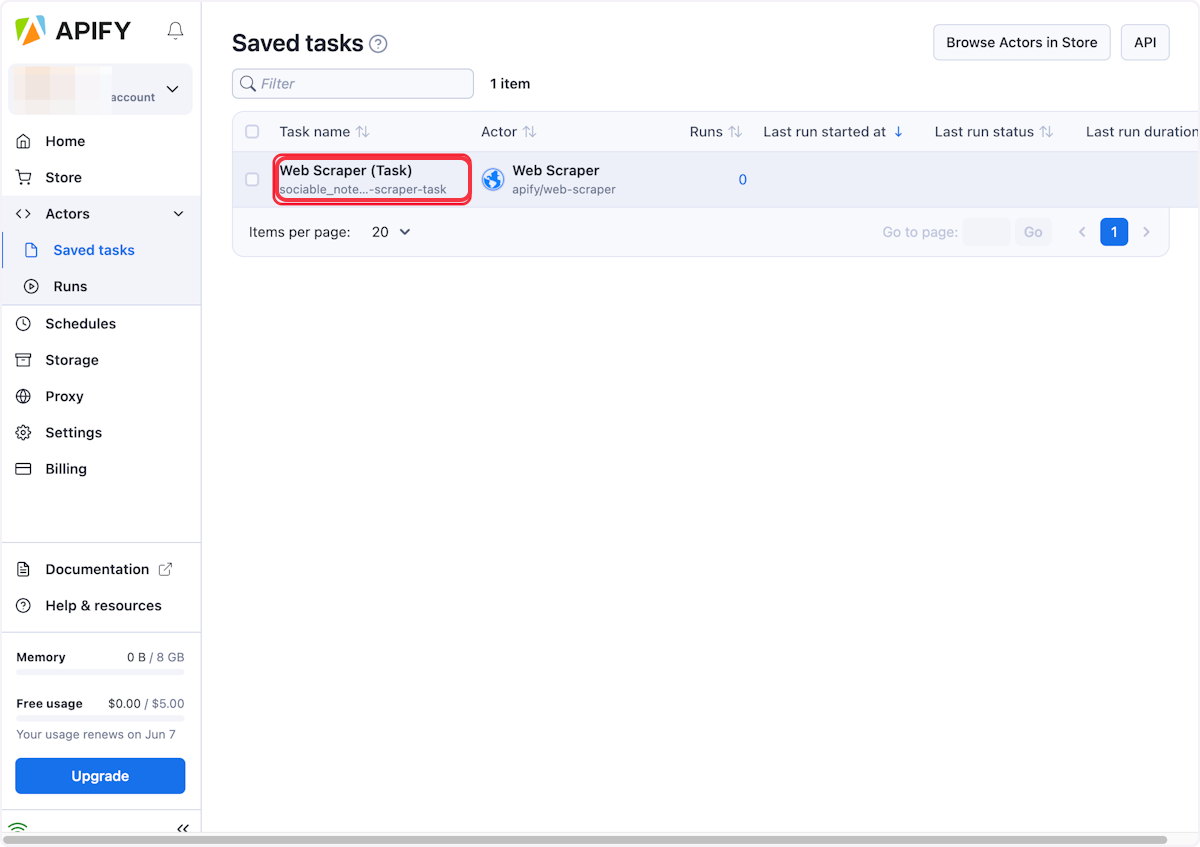This screenshot has width=1200, height=847.
Task: Open the Web Scraper actor link
Action: point(556,171)
